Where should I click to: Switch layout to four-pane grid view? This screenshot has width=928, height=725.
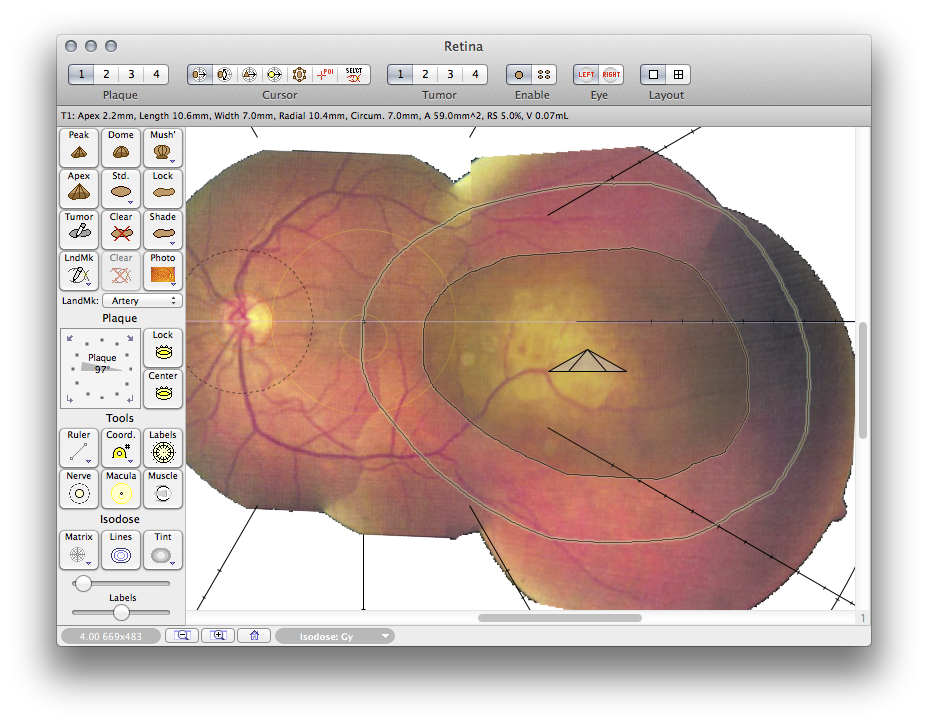(x=678, y=74)
